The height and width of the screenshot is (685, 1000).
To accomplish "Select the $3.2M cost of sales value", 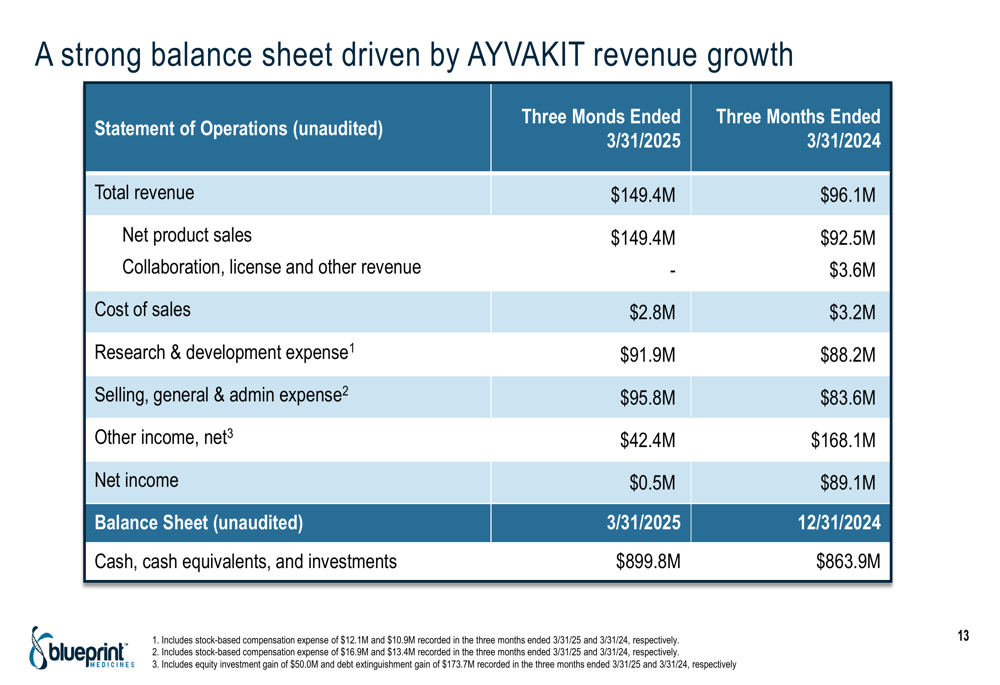I will pyautogui.click(x=852, y=313).
